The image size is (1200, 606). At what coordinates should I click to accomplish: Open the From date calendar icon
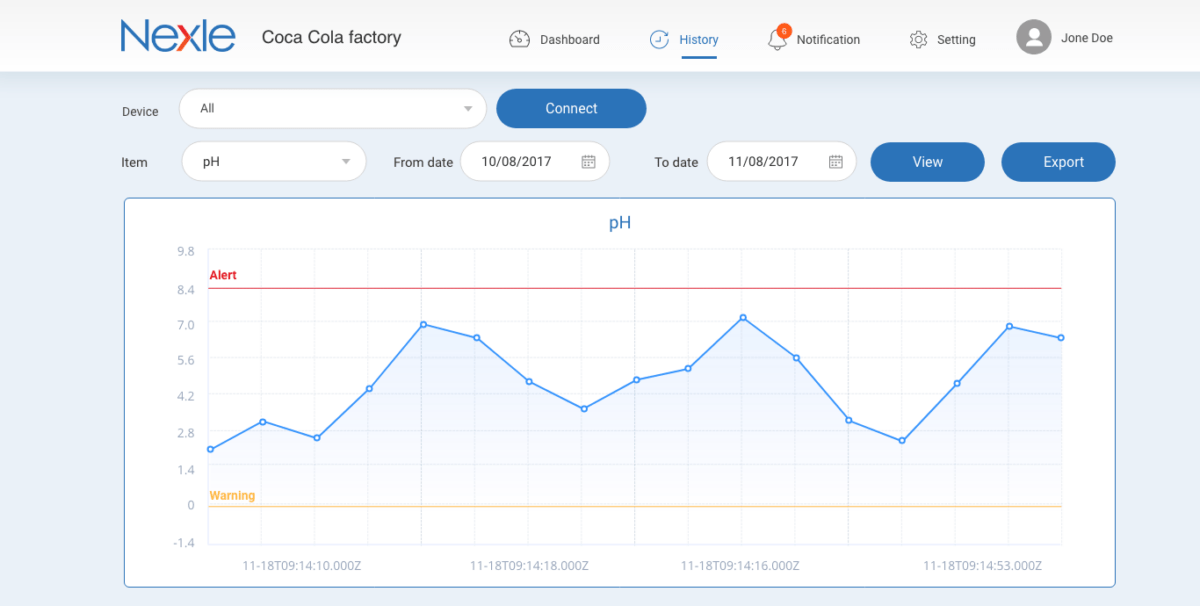coord(589,162)
